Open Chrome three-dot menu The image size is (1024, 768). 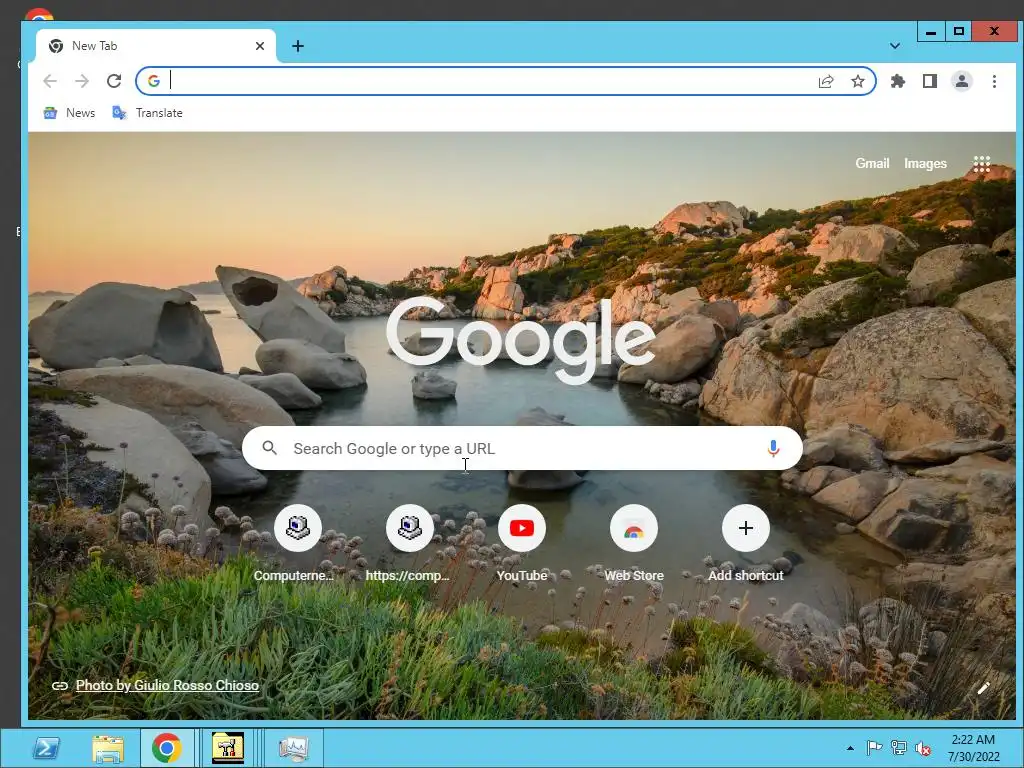(x=994, y=81)
